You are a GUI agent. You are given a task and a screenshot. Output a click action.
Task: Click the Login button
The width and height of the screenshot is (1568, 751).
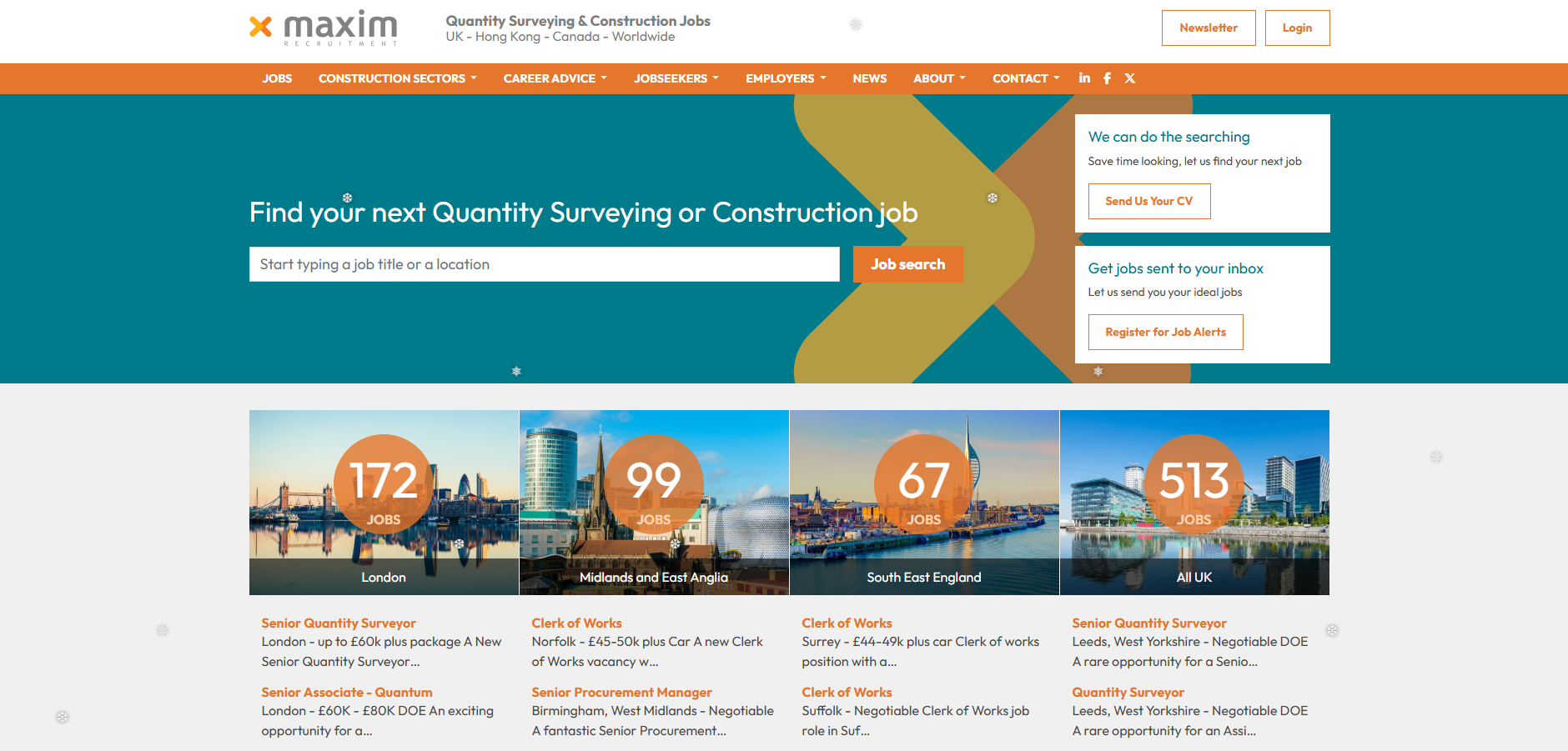[x=1298, y=28]
